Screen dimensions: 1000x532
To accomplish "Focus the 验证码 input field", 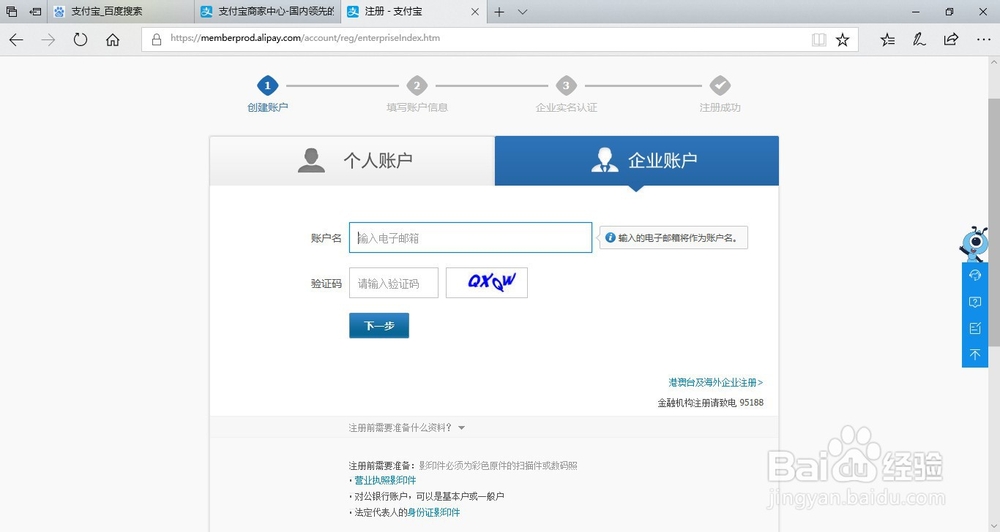I will coord(393,283).
